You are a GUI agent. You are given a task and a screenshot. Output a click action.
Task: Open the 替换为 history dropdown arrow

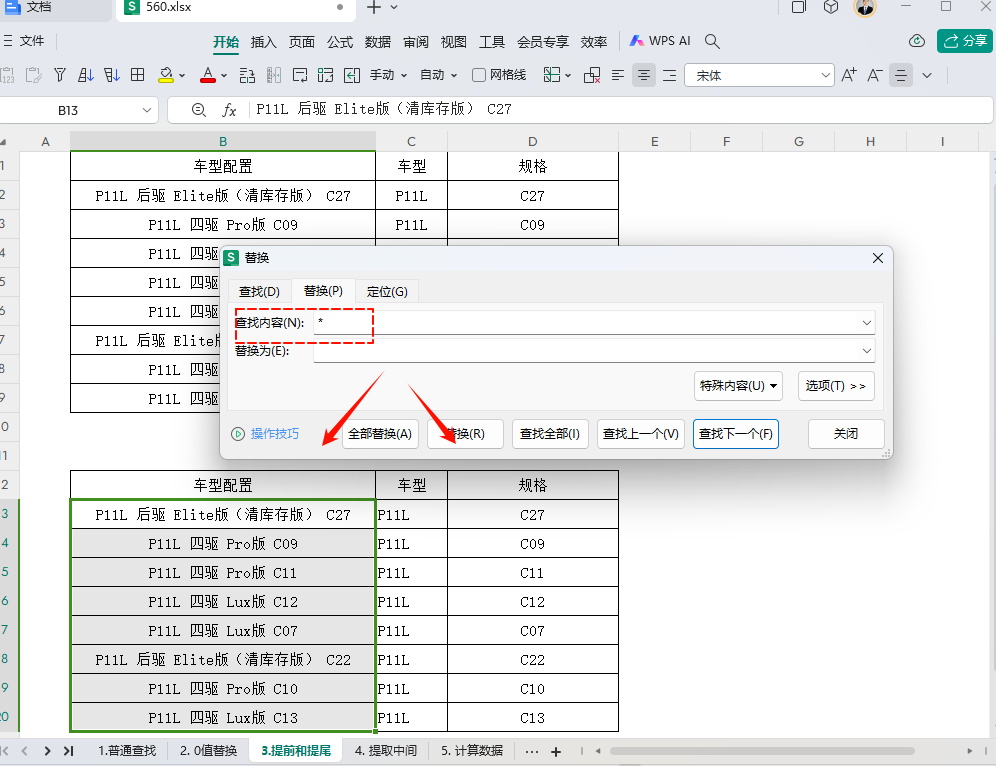tap(866, 351)
